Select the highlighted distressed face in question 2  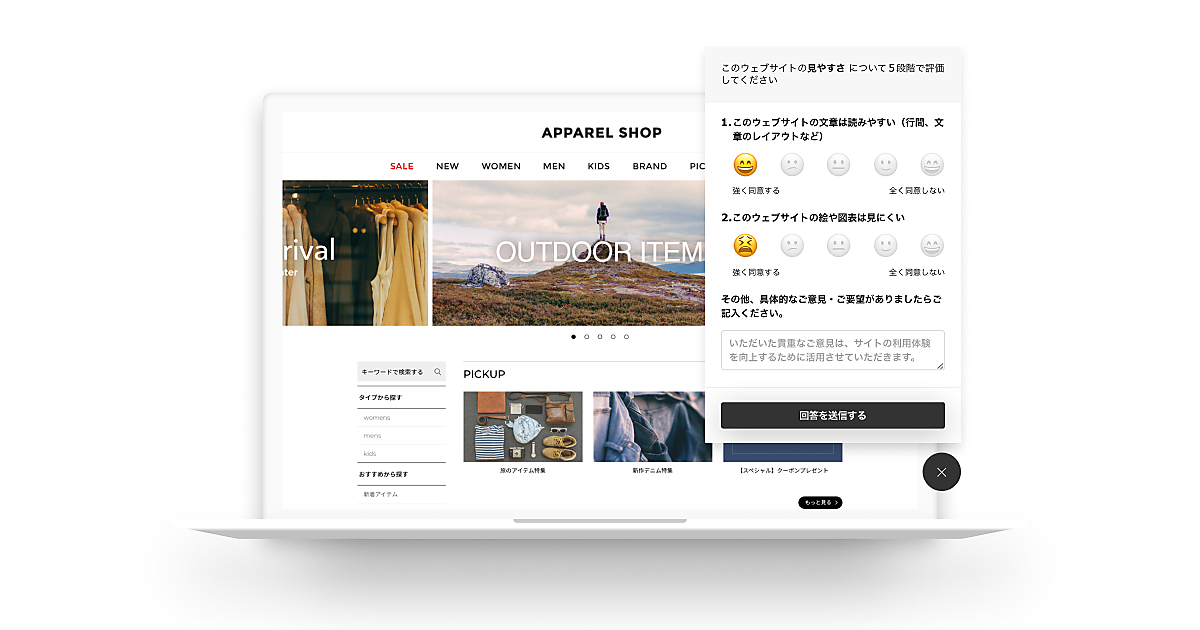(x=745, y=245)
